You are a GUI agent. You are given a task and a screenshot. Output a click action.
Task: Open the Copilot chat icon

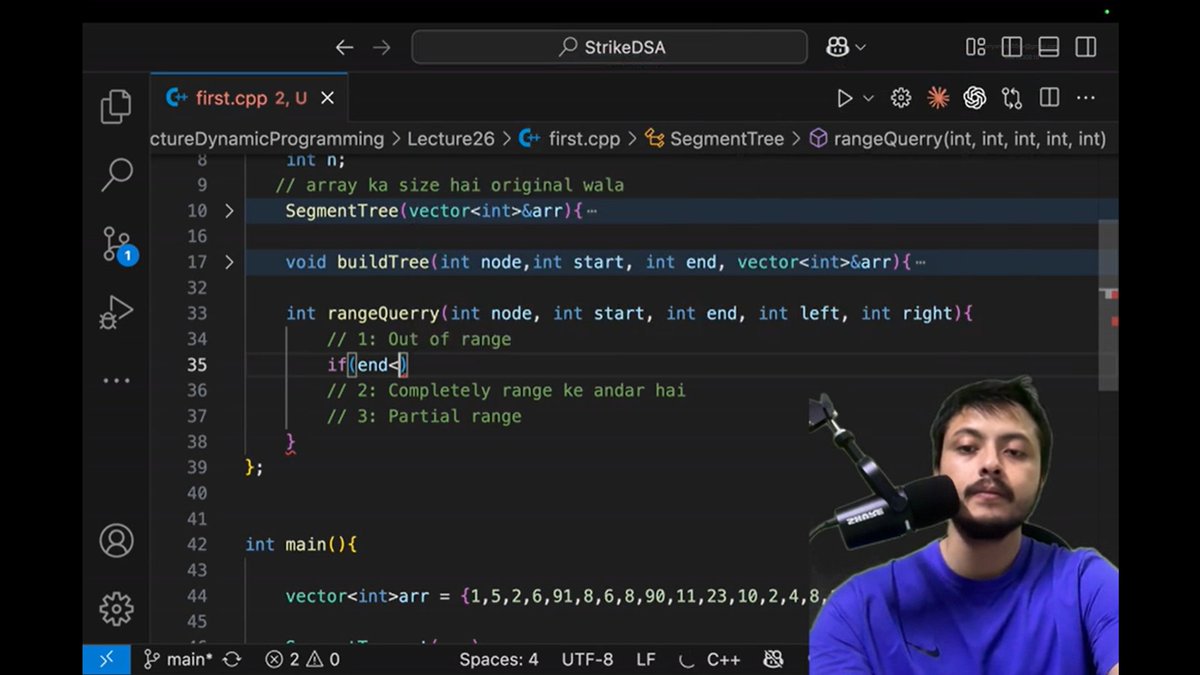[837, 47]
